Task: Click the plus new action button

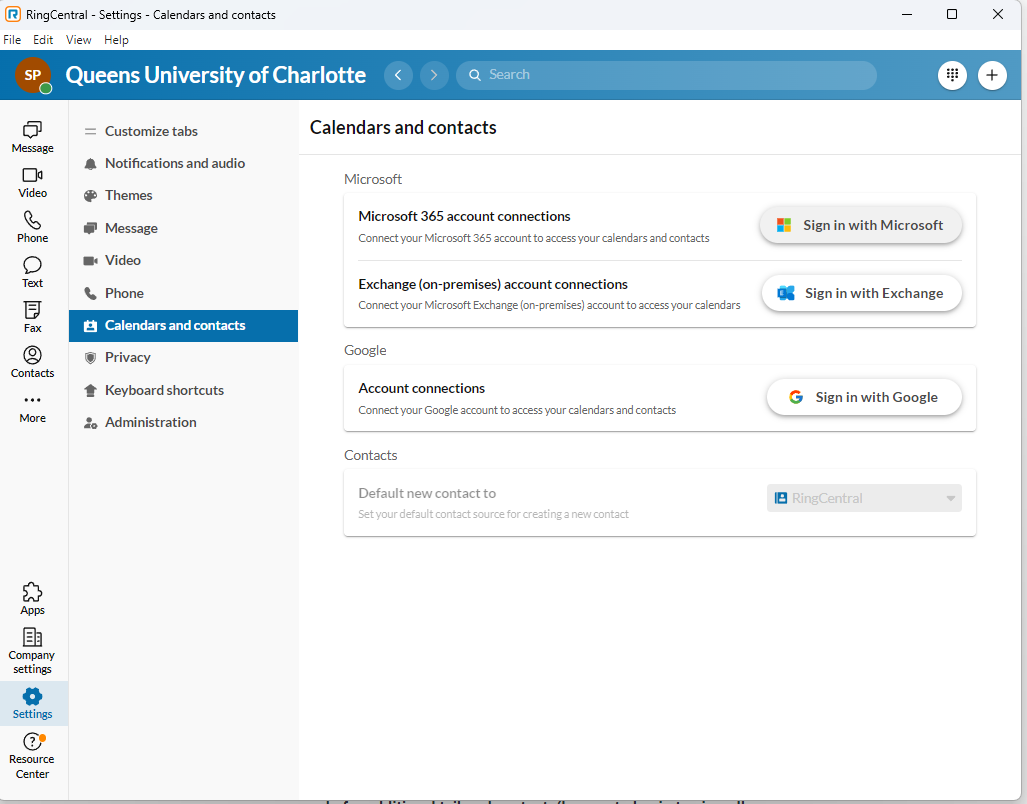Action: coord(992,75)
